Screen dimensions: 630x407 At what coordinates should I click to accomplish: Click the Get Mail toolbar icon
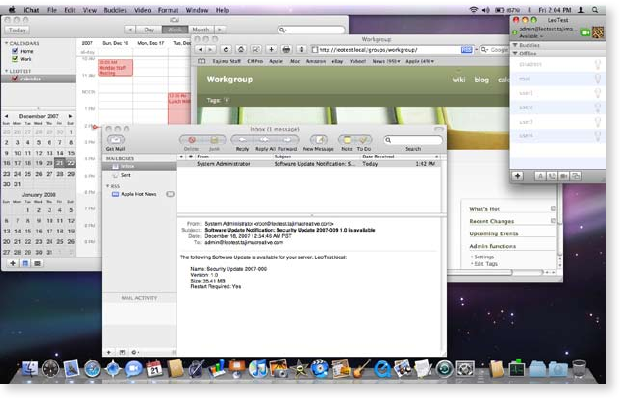[117, 140]
